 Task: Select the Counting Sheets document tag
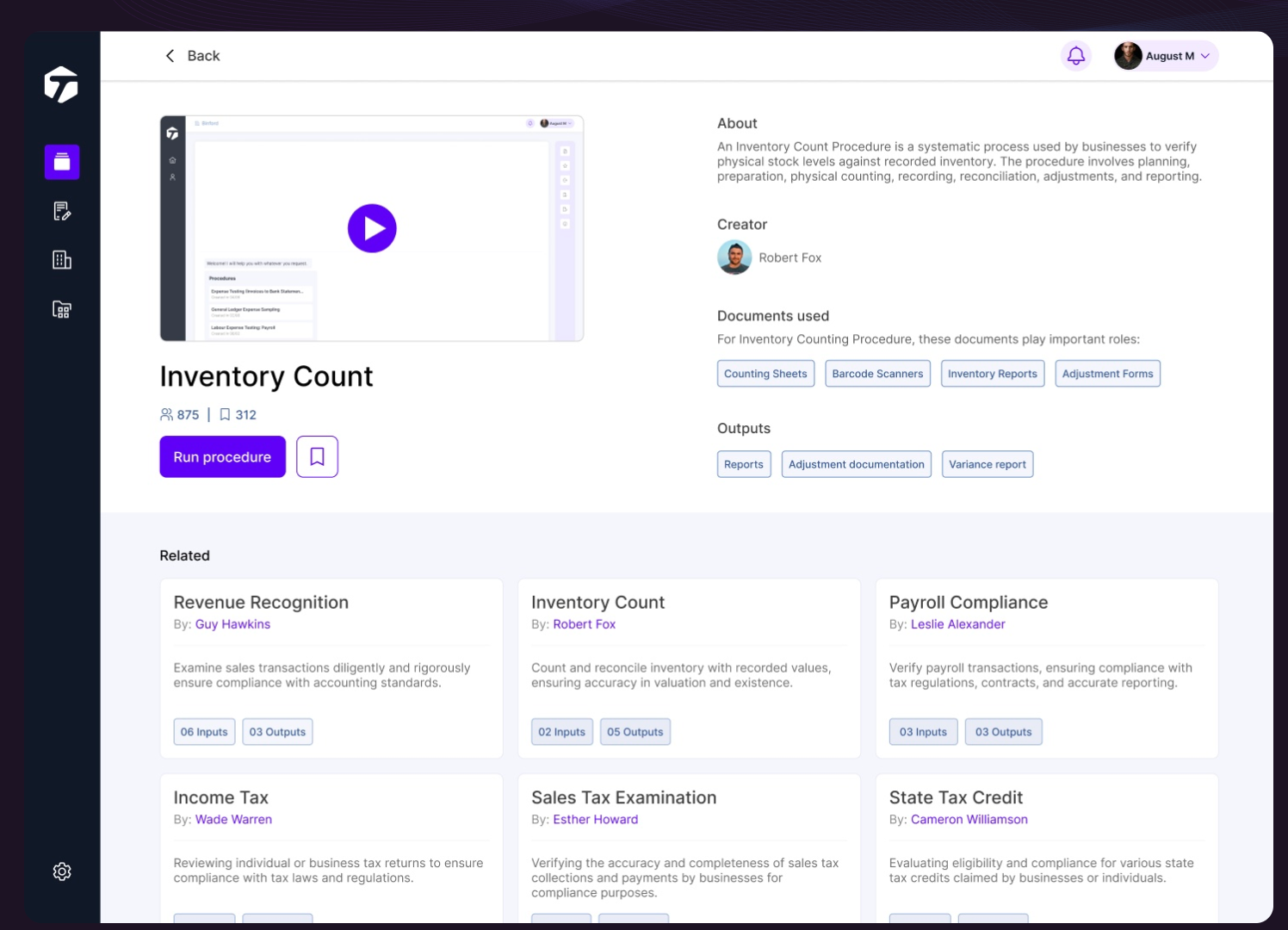tap(765, 373)
